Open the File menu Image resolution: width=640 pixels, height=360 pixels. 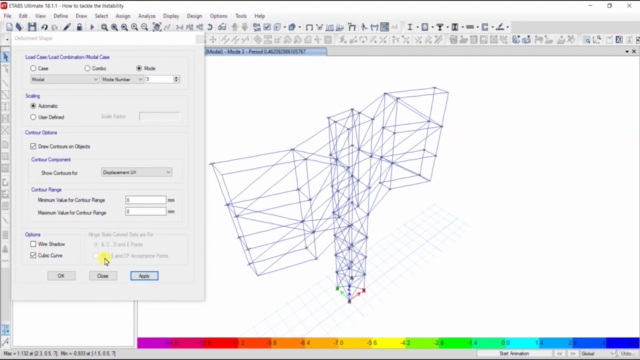pos(7,16)
